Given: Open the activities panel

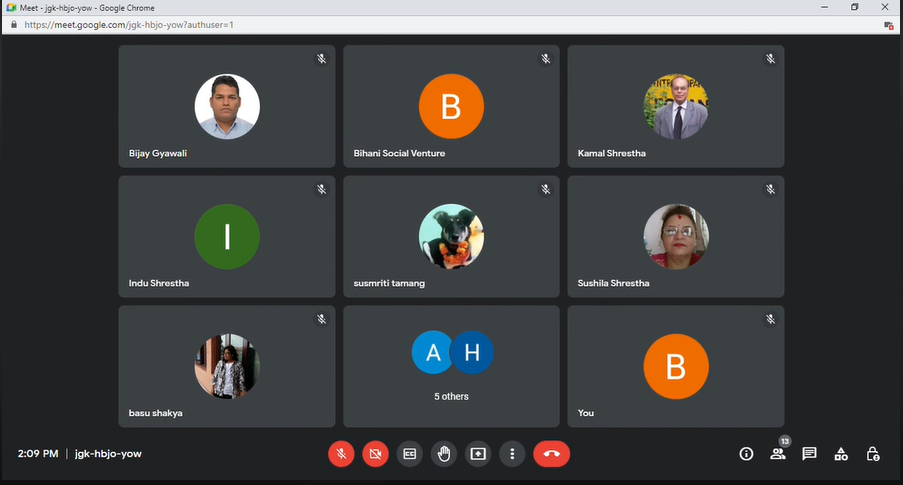Looking at the screenshot, I should (841, 454).
